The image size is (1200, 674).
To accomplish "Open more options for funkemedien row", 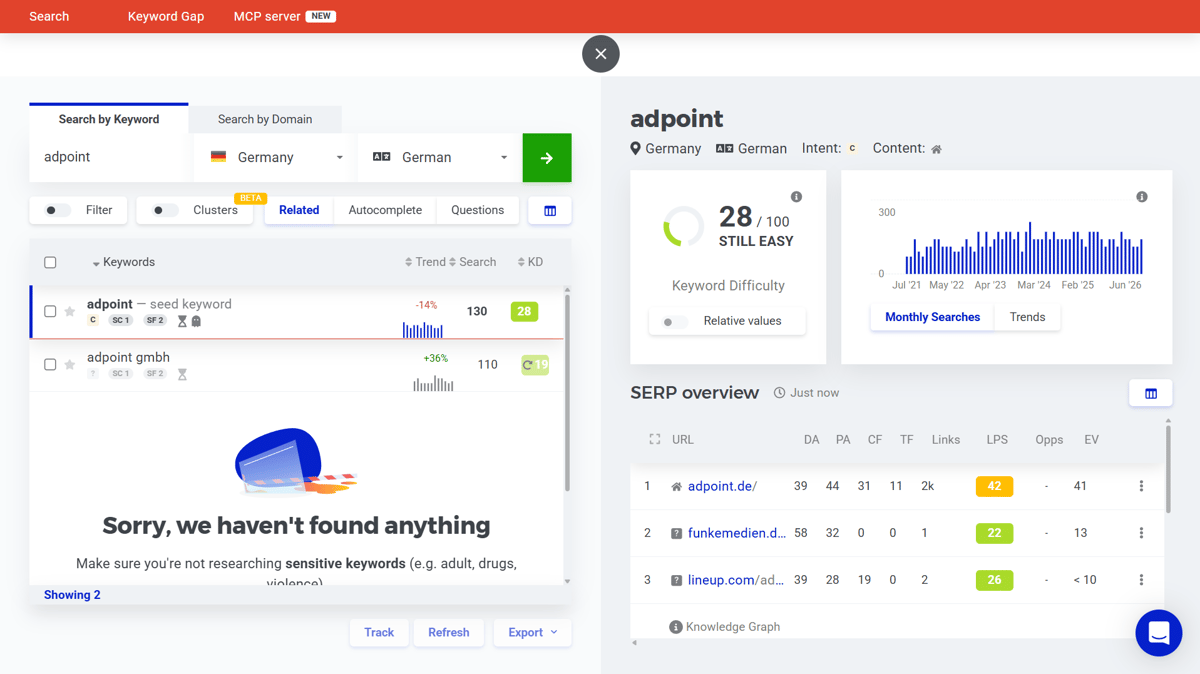I will 1141,534.
